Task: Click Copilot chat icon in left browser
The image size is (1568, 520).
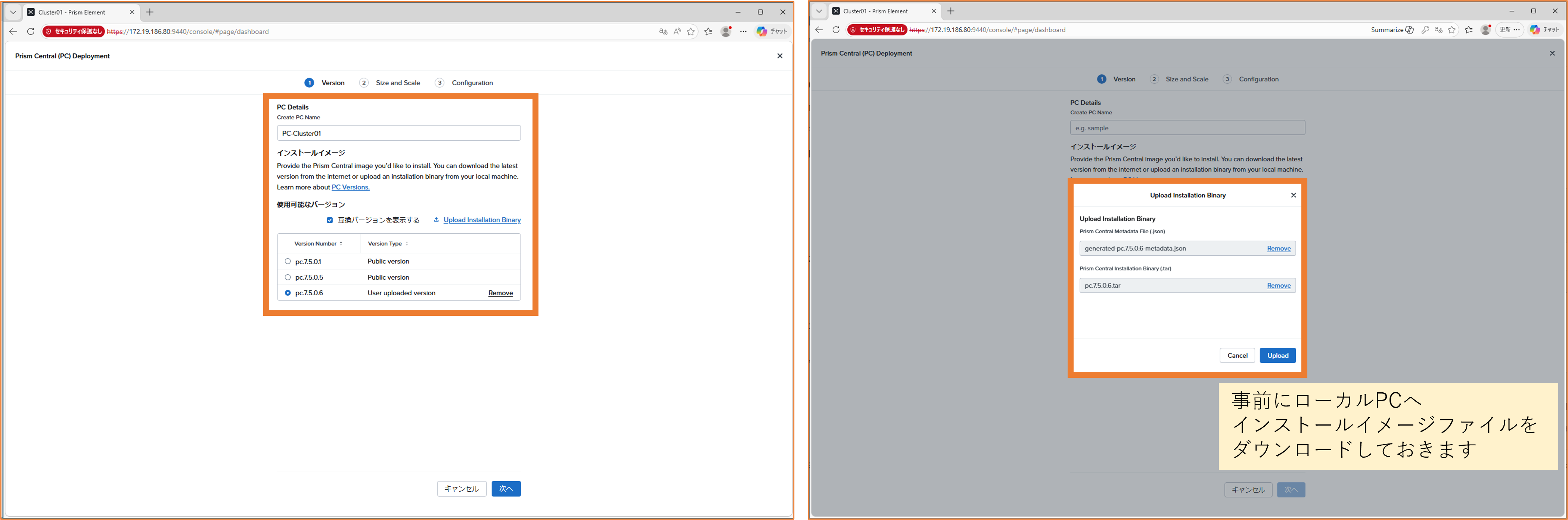Action: [762, 32]
